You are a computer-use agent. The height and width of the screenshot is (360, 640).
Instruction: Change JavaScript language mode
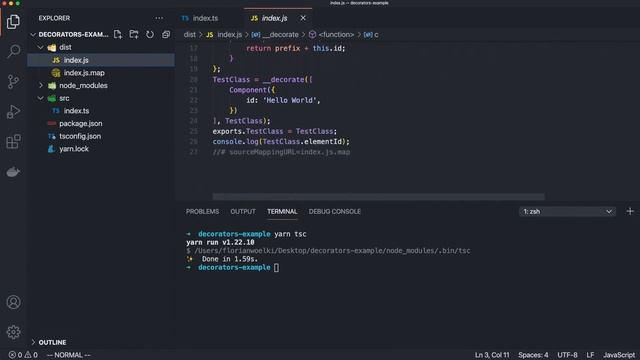[x=619, y=355]
